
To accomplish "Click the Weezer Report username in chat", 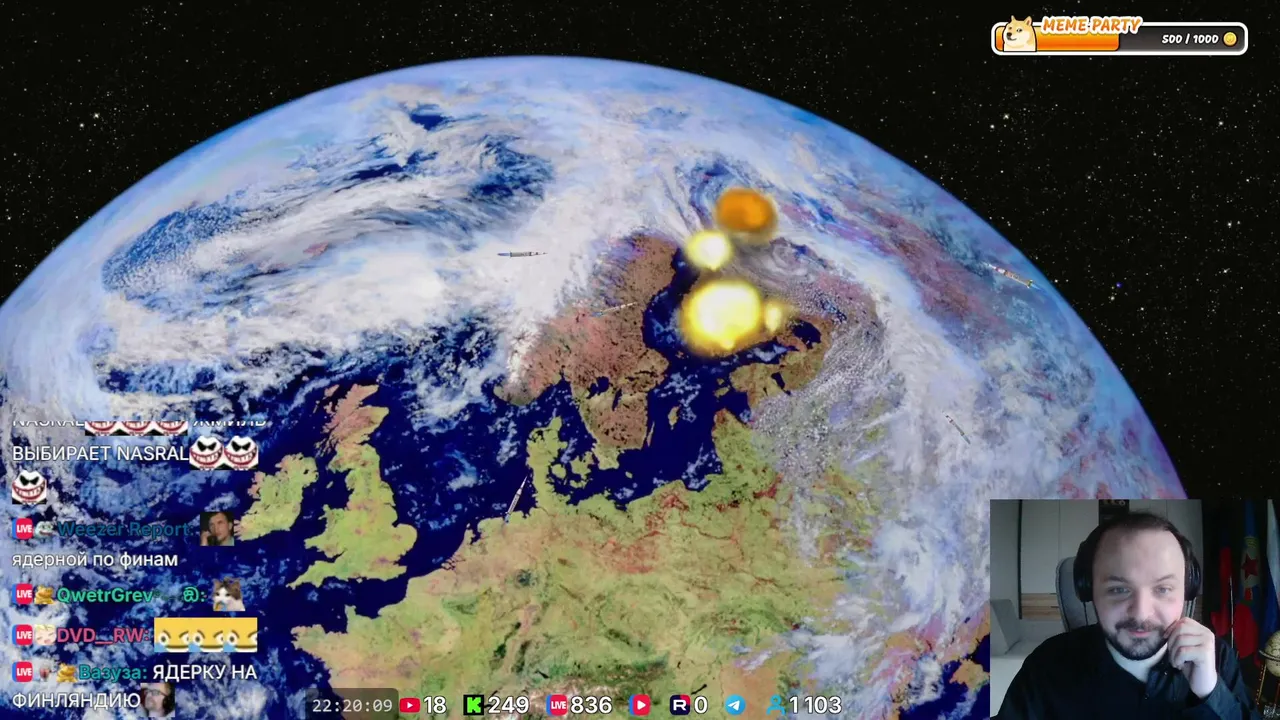I will pos(125,529).
